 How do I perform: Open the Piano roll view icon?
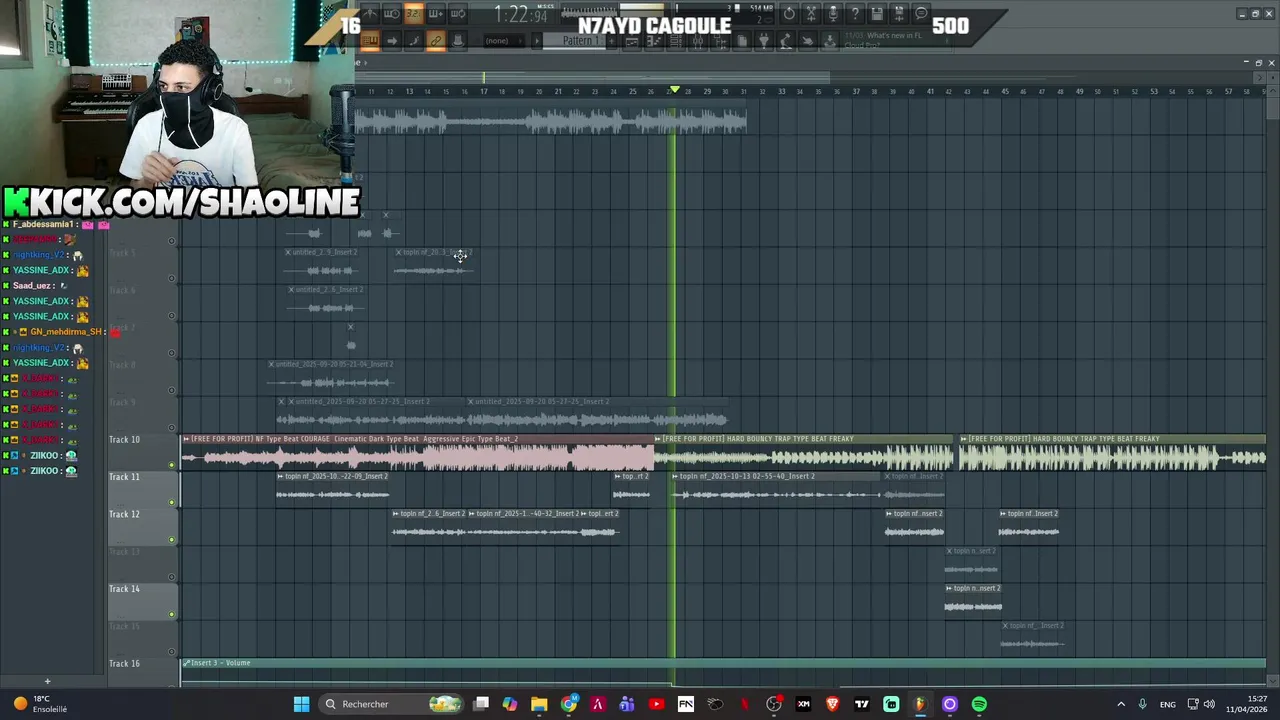656,41
